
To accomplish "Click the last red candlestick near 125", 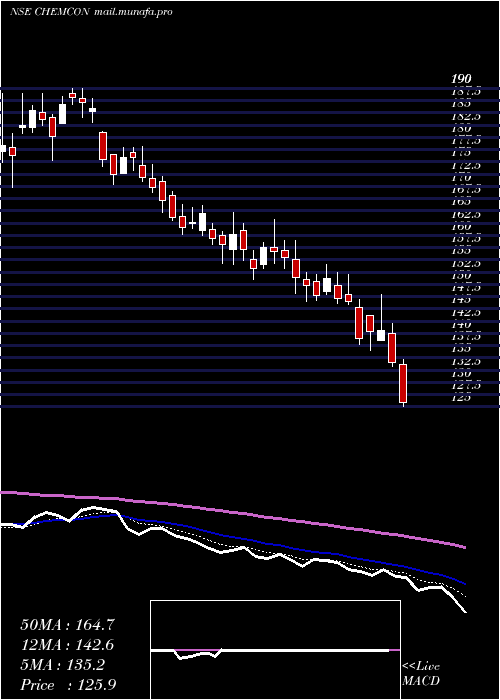I will [404, 383].
